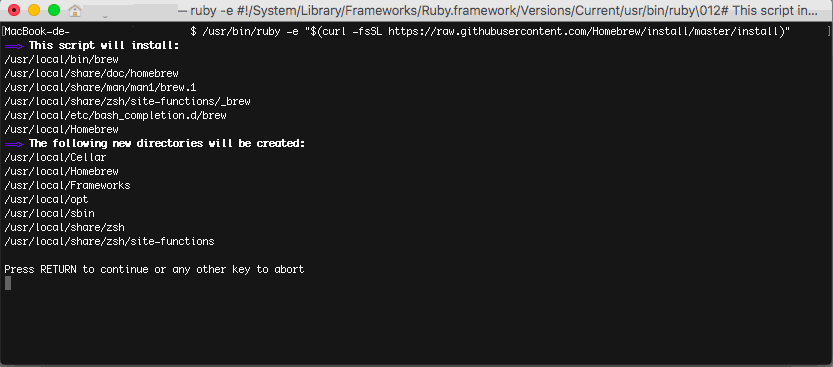Click the /usr/local/etc/bash_completion.d/brew path
This screenshot has width=833, height=367.
[115, 115]
